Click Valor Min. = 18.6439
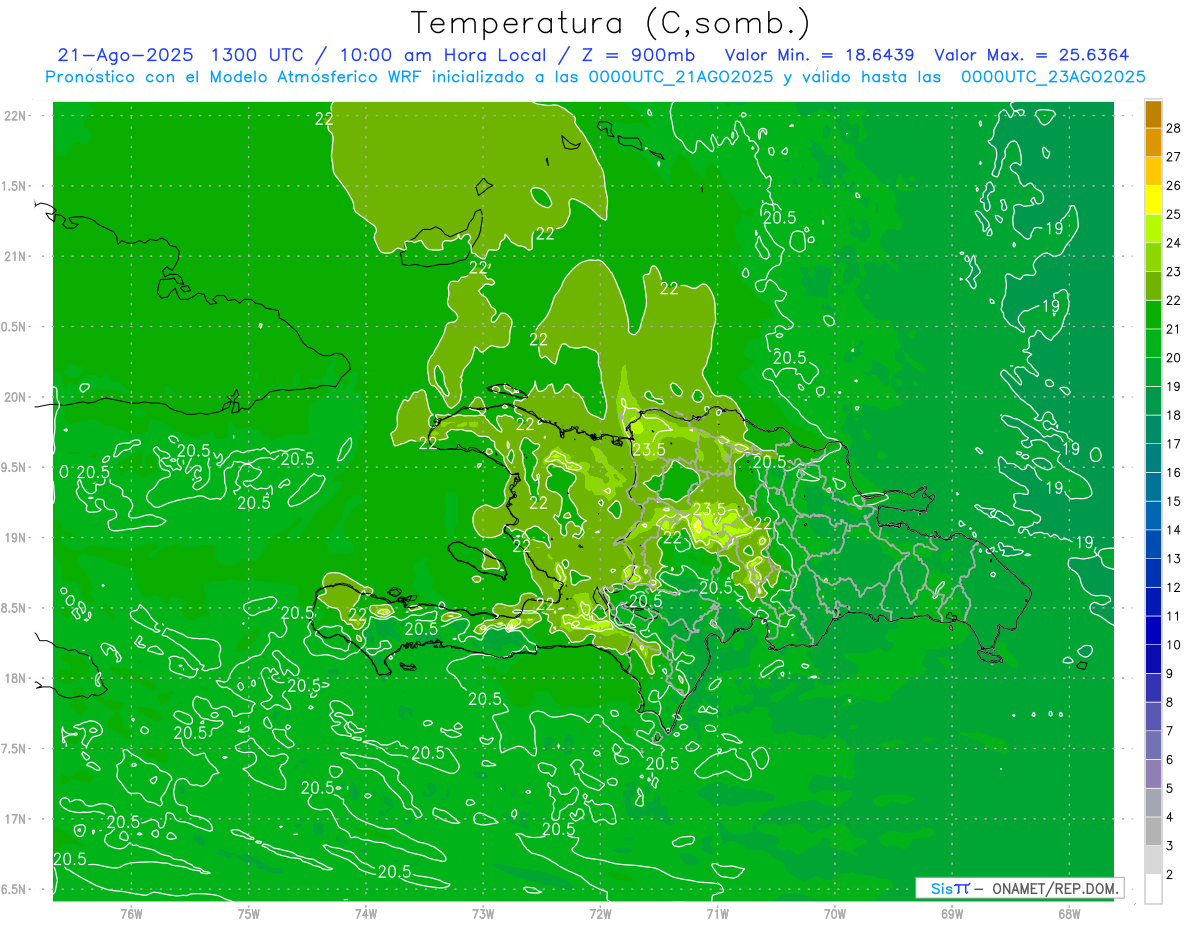This screenshot has width=1200, height=927. click(x=820, y=55)
